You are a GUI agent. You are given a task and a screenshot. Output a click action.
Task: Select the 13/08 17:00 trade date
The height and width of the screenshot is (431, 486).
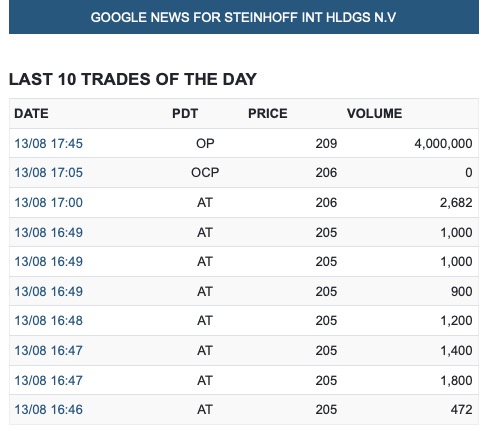click(x=48, y=203)
